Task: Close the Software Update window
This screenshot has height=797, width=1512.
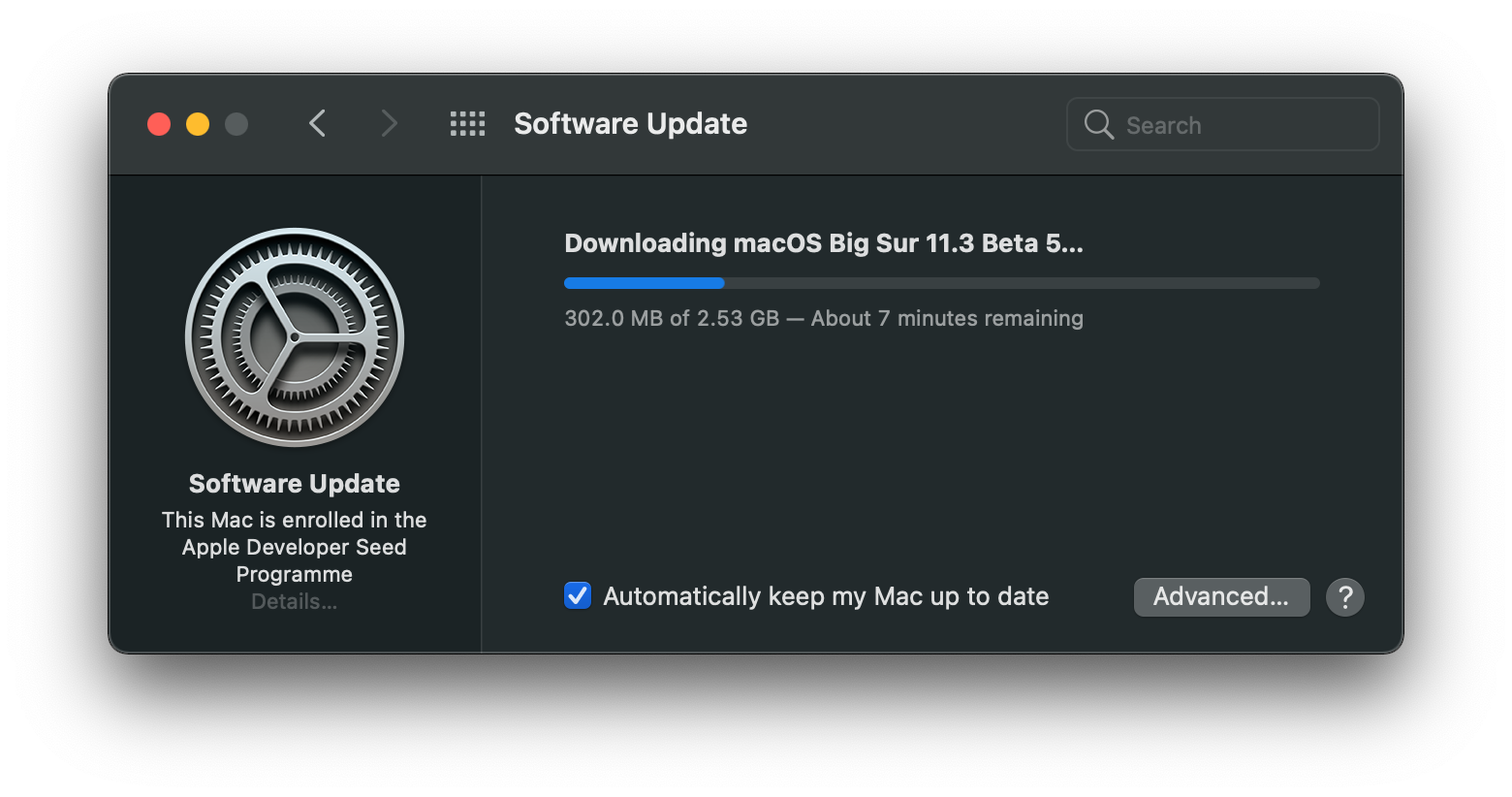Action: (159, 124)
